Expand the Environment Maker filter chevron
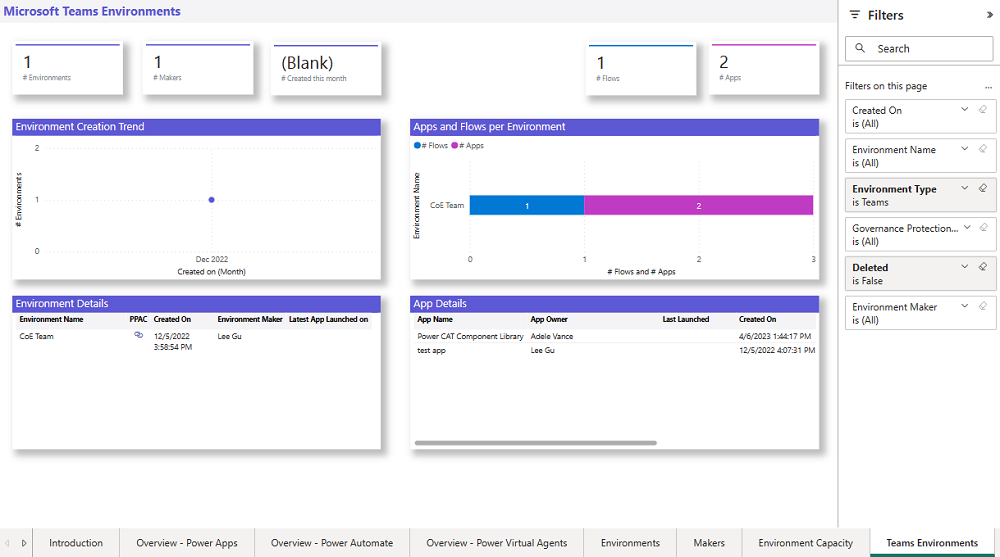The height and width of the screenshot is (557, 1000). pyautogui.click(x=964, y=306)
